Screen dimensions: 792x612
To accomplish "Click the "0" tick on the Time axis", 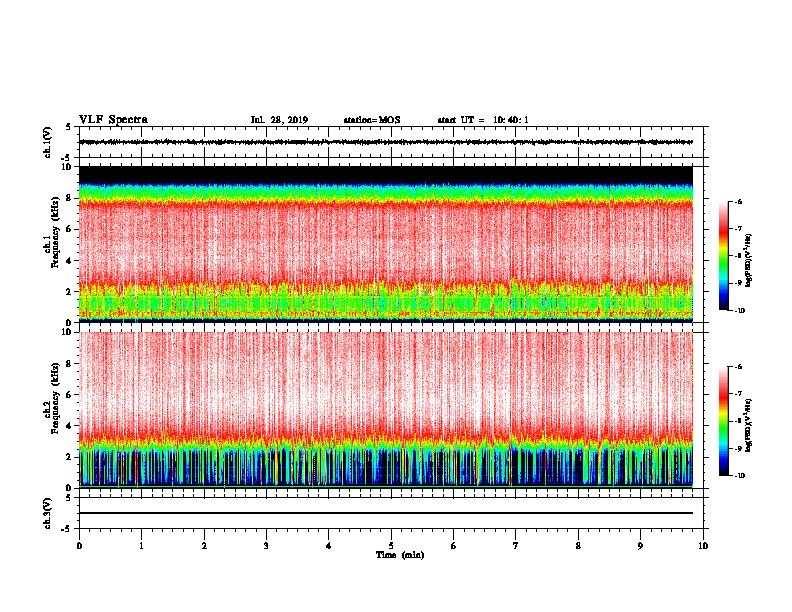I will [79, 546].
